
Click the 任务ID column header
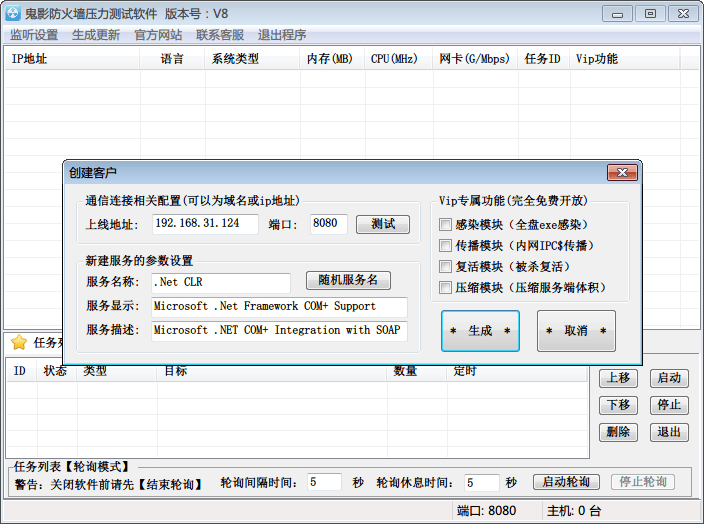click(x=545, y=59)
